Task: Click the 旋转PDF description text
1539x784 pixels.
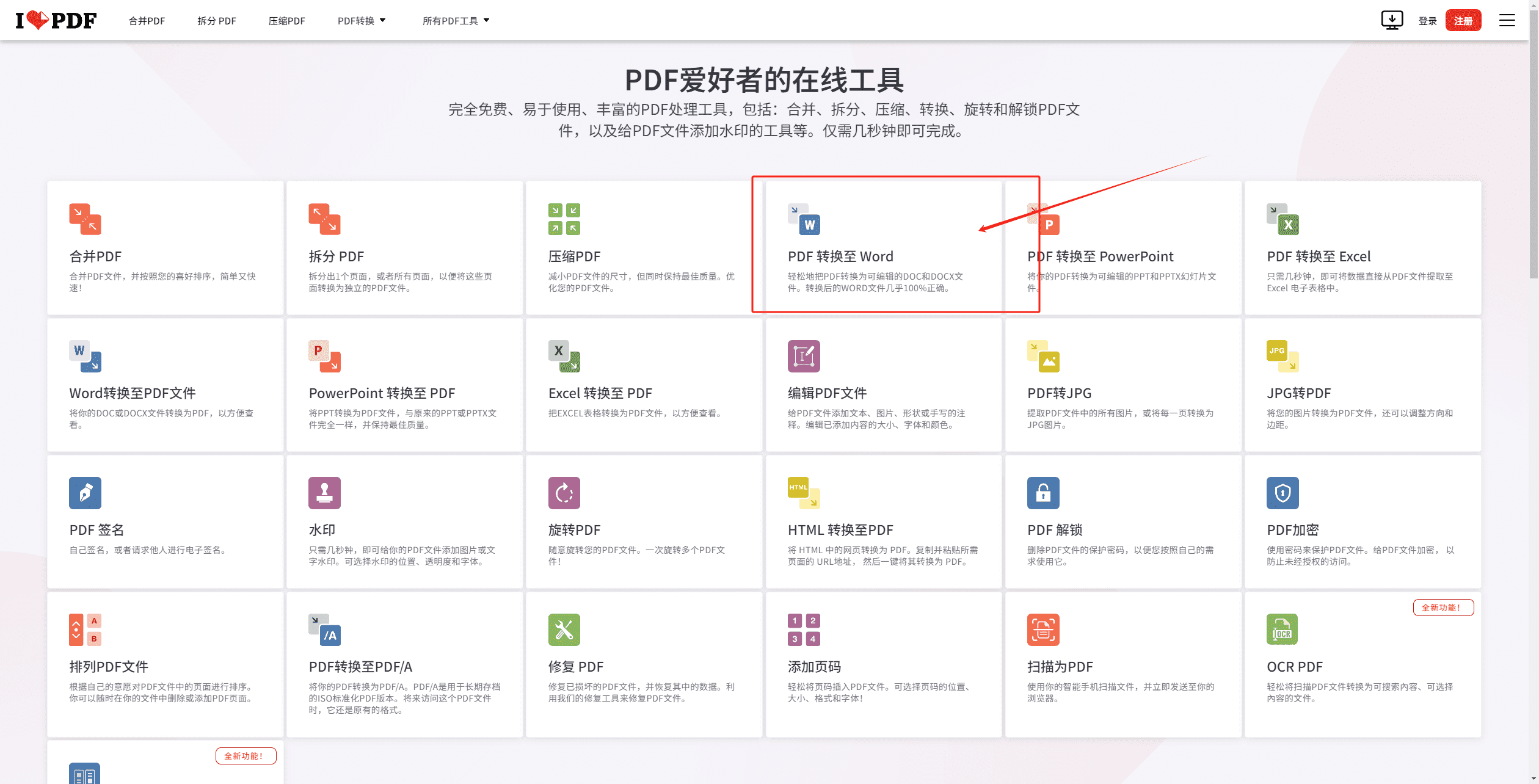Action: point(636,556)
